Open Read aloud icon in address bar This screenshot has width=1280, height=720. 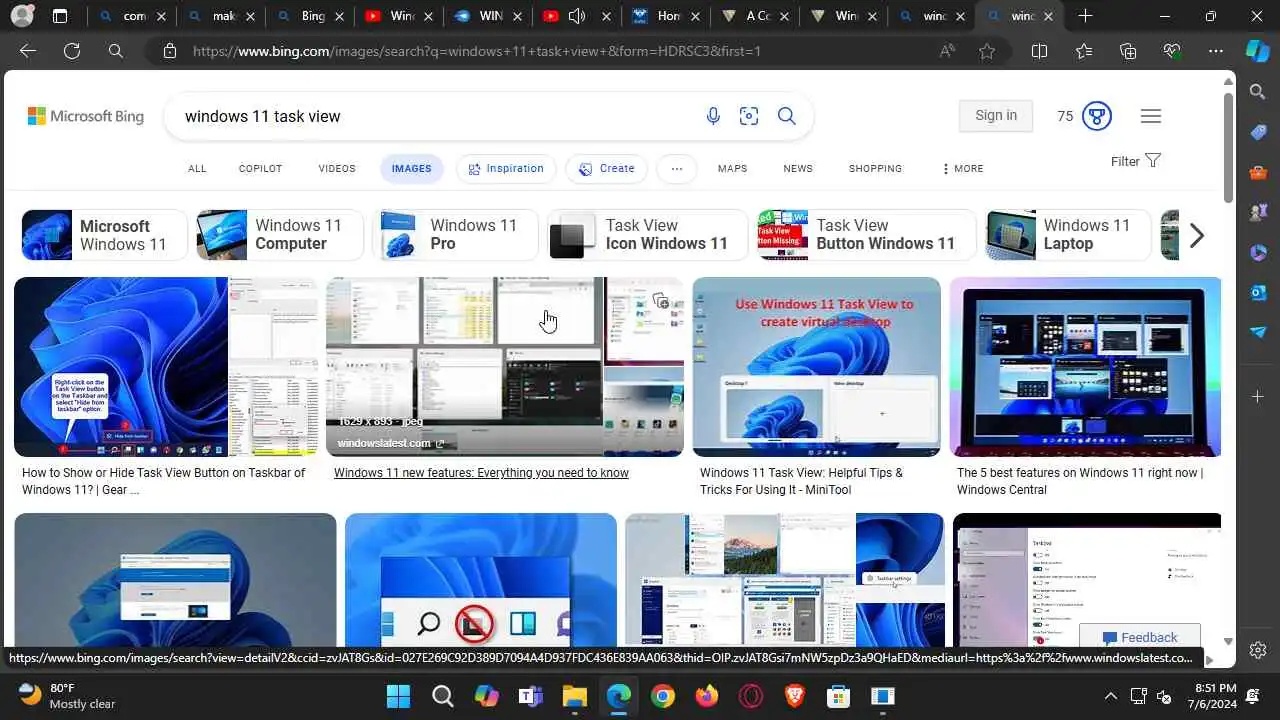tap(947, 51)
